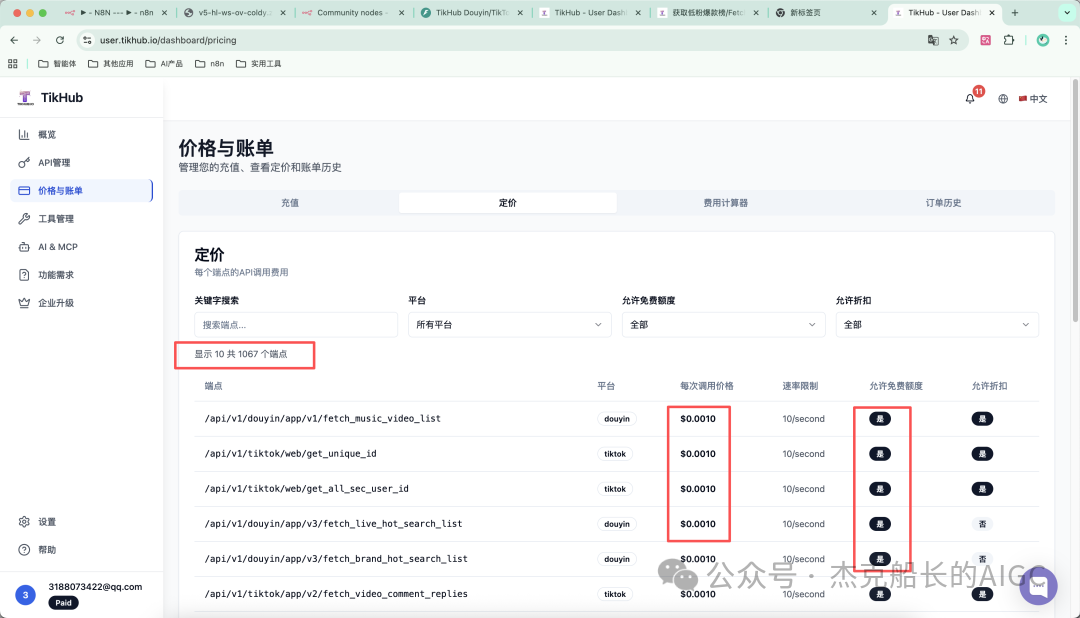The image size is (1080, 618).
Task: Switch language via 中文 flag button
Action: [1033, 99]
